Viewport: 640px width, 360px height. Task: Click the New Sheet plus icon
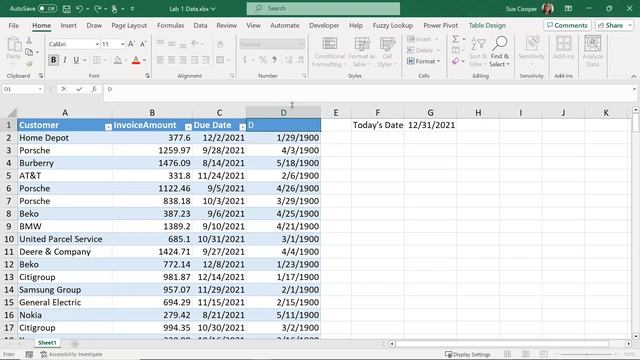(75, 344)
